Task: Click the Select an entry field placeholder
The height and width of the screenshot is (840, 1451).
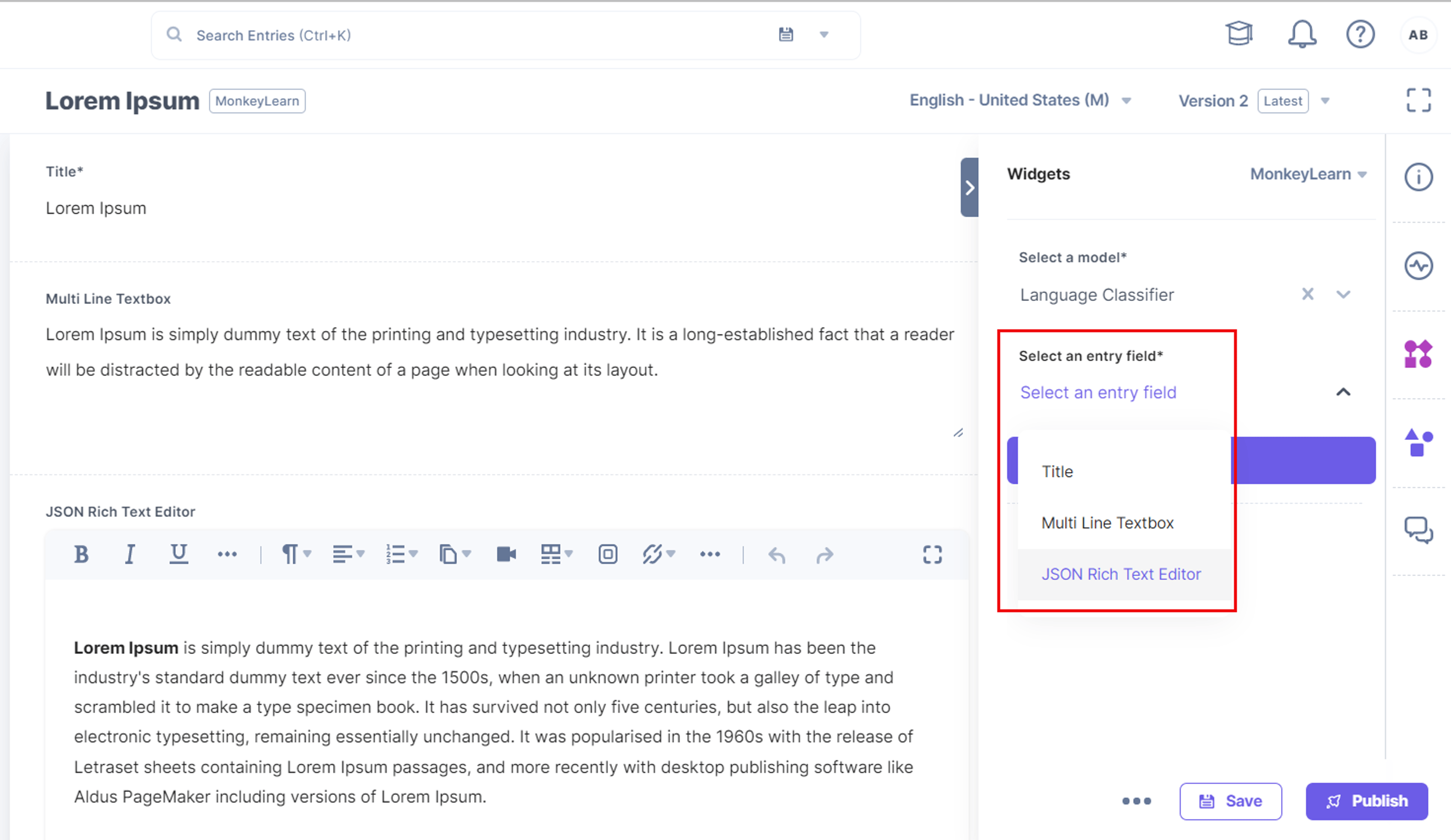Action: click(1098, 392)
